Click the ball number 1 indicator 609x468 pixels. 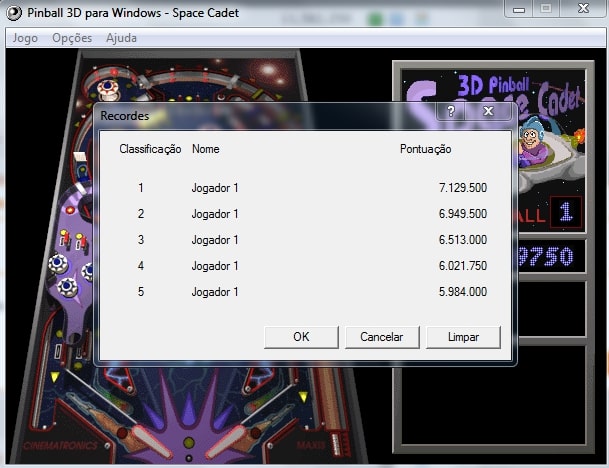pyautogui.click(x=566, y=212)
